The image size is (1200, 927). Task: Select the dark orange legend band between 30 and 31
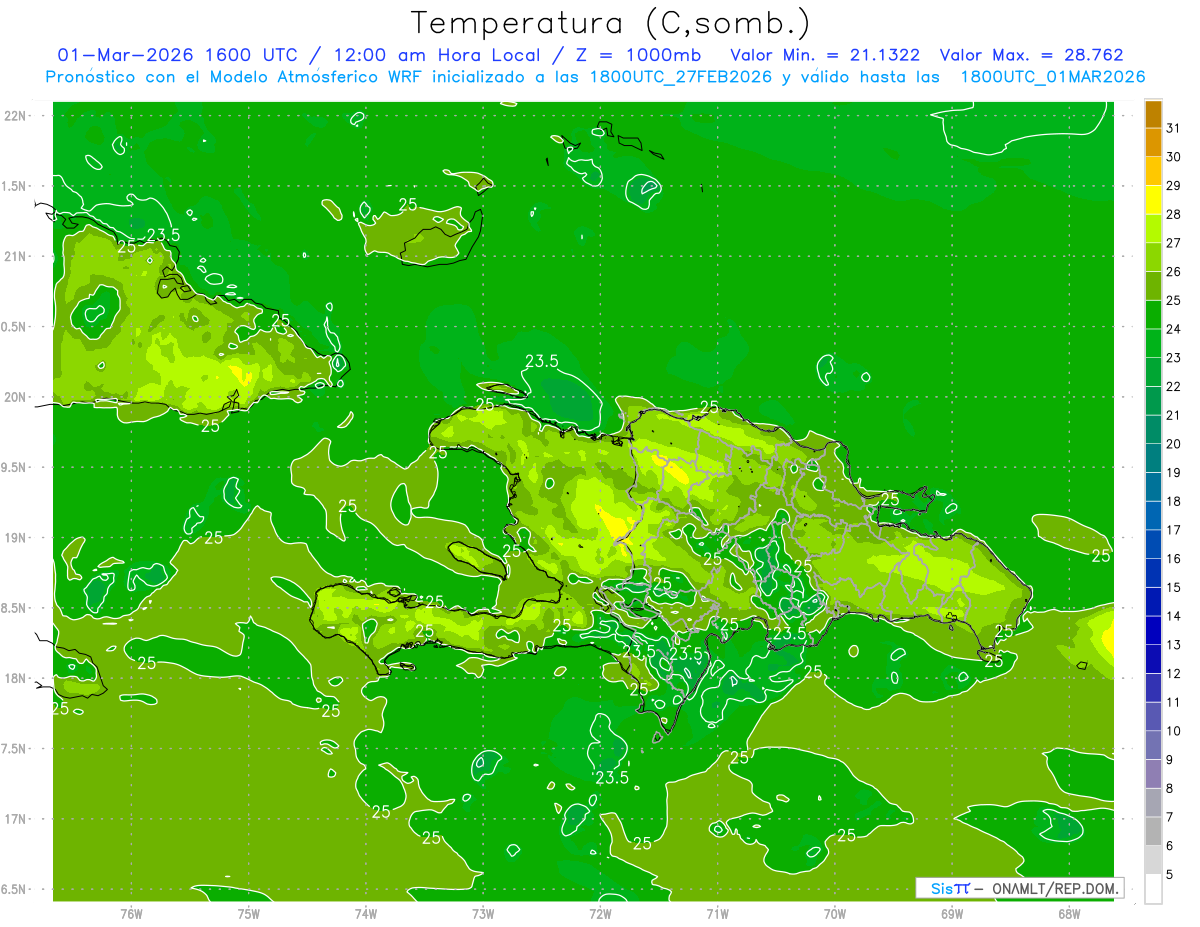pyautogui.click(x=1153, y=143)
